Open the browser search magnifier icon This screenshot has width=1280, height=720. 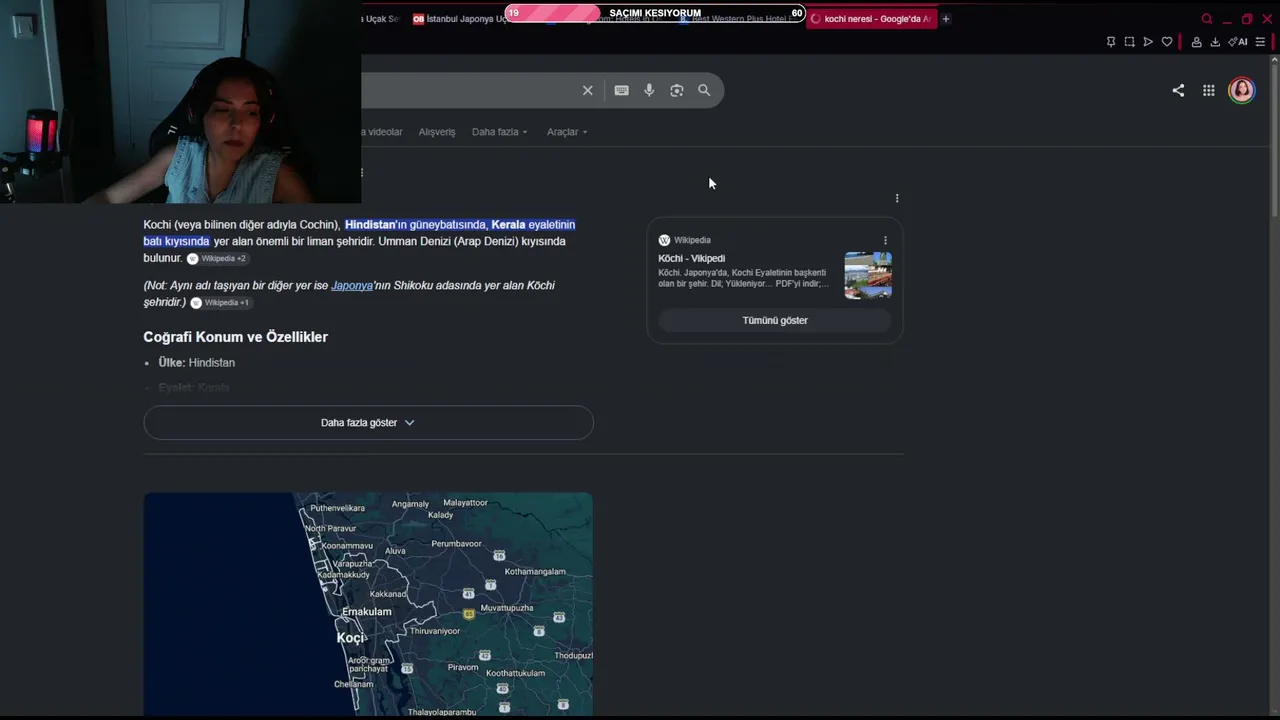pyautogui.click(x=1207, y=19)
